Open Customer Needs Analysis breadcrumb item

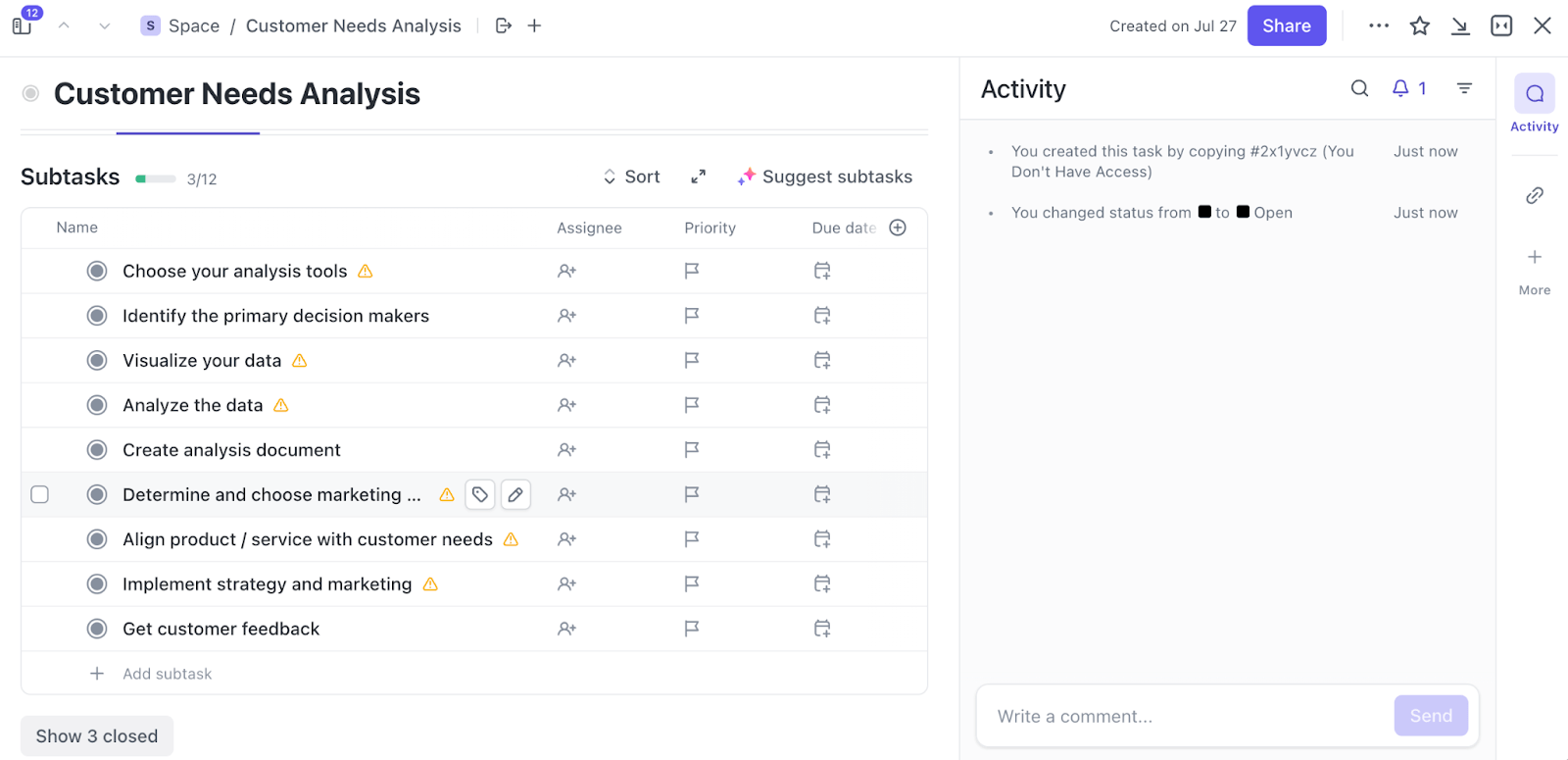pos(354,25)
